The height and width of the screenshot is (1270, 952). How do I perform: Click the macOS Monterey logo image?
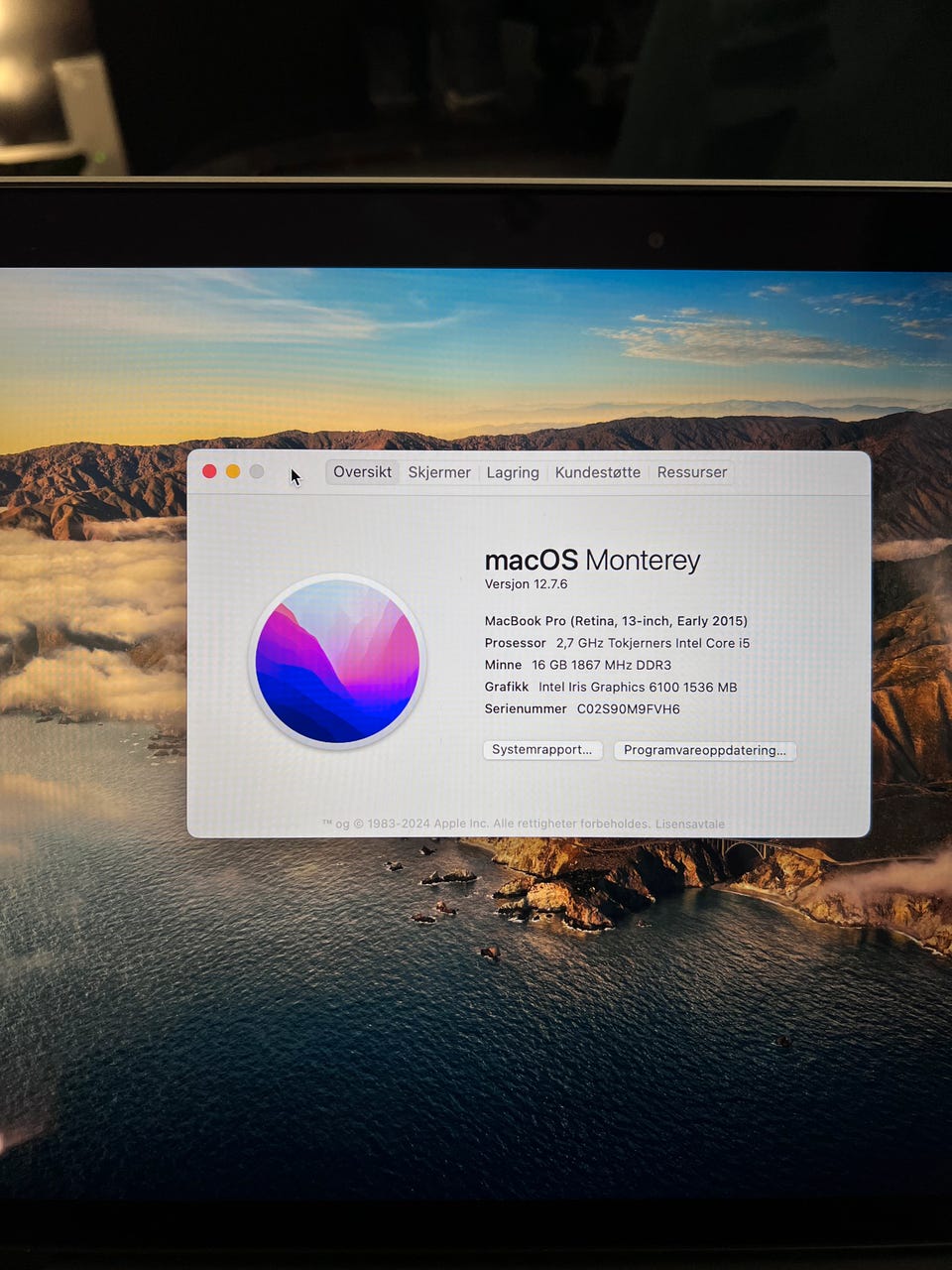(337, 662)
